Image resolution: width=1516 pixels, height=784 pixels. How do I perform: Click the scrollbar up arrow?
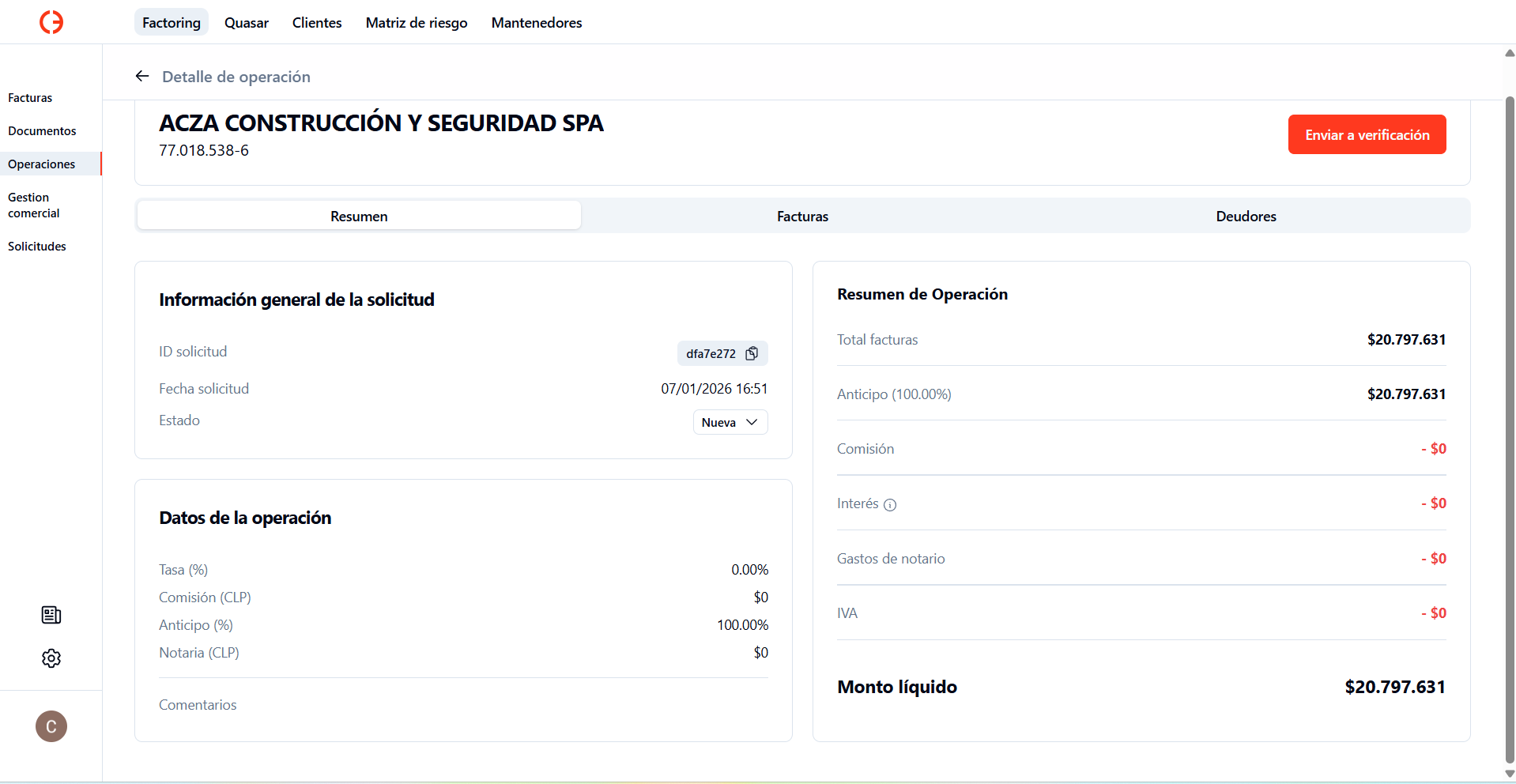point(1509,53)
